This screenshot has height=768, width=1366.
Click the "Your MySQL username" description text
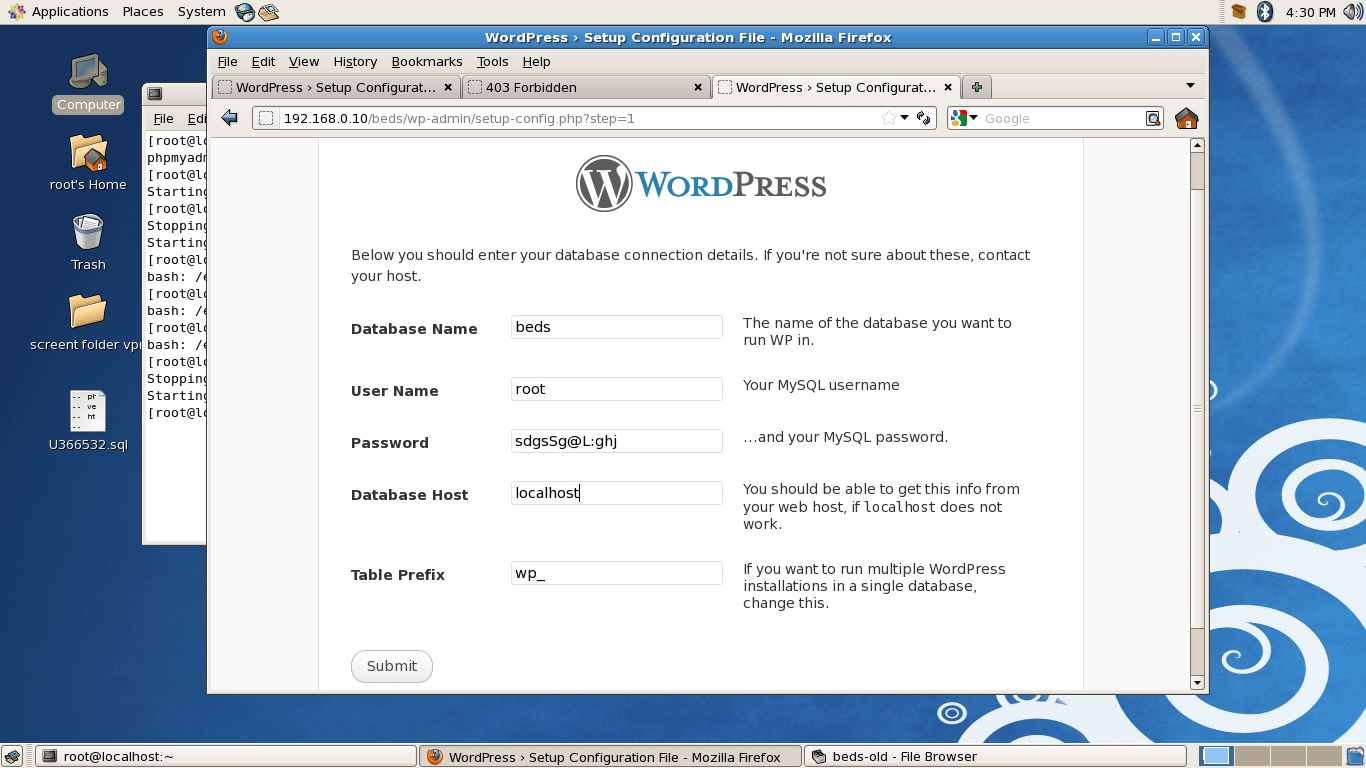(x=821, y=385)
